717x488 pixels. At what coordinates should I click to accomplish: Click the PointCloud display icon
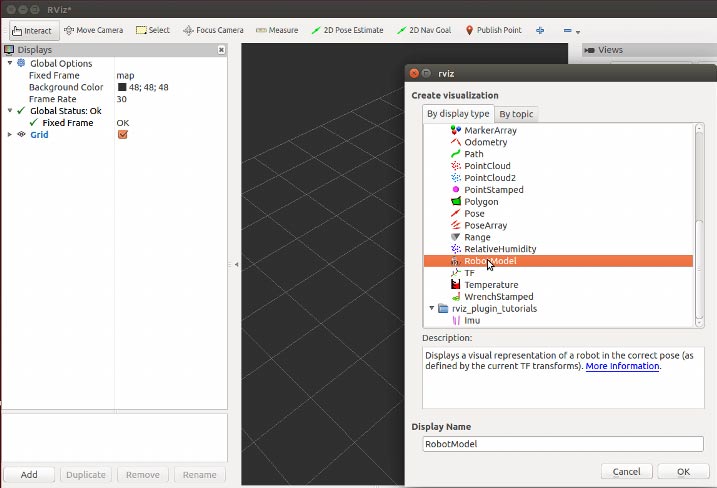point(455,166)
